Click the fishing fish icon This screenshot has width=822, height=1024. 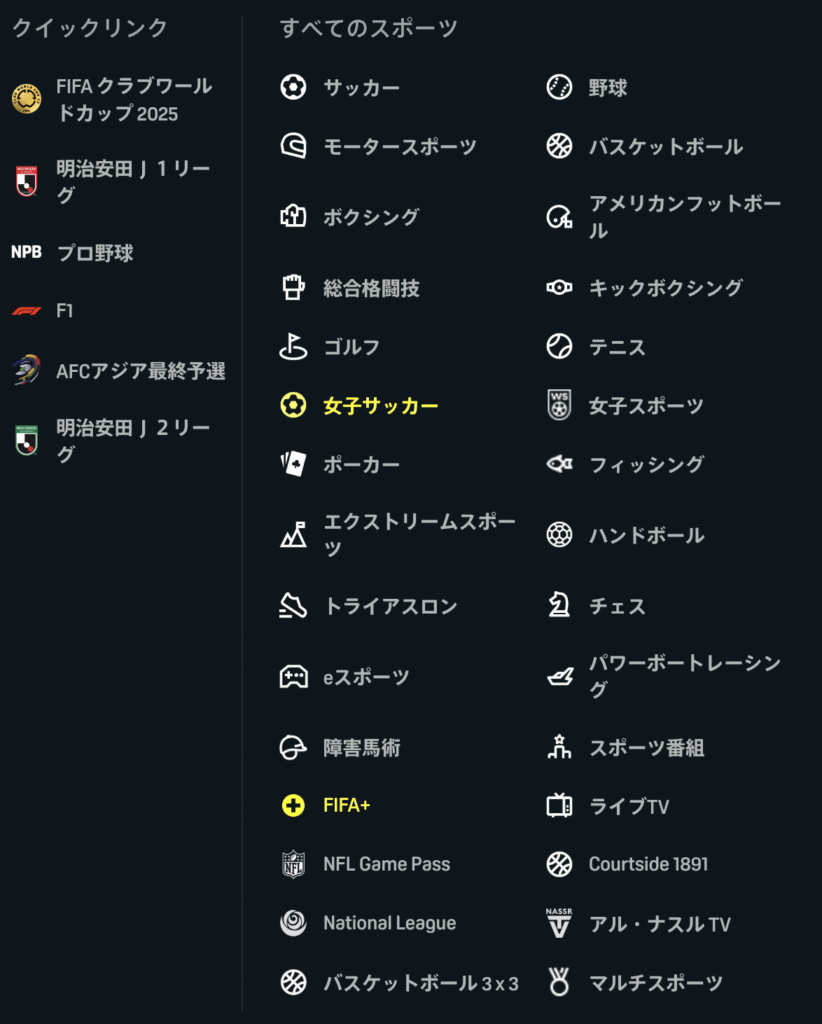(559, 464)
